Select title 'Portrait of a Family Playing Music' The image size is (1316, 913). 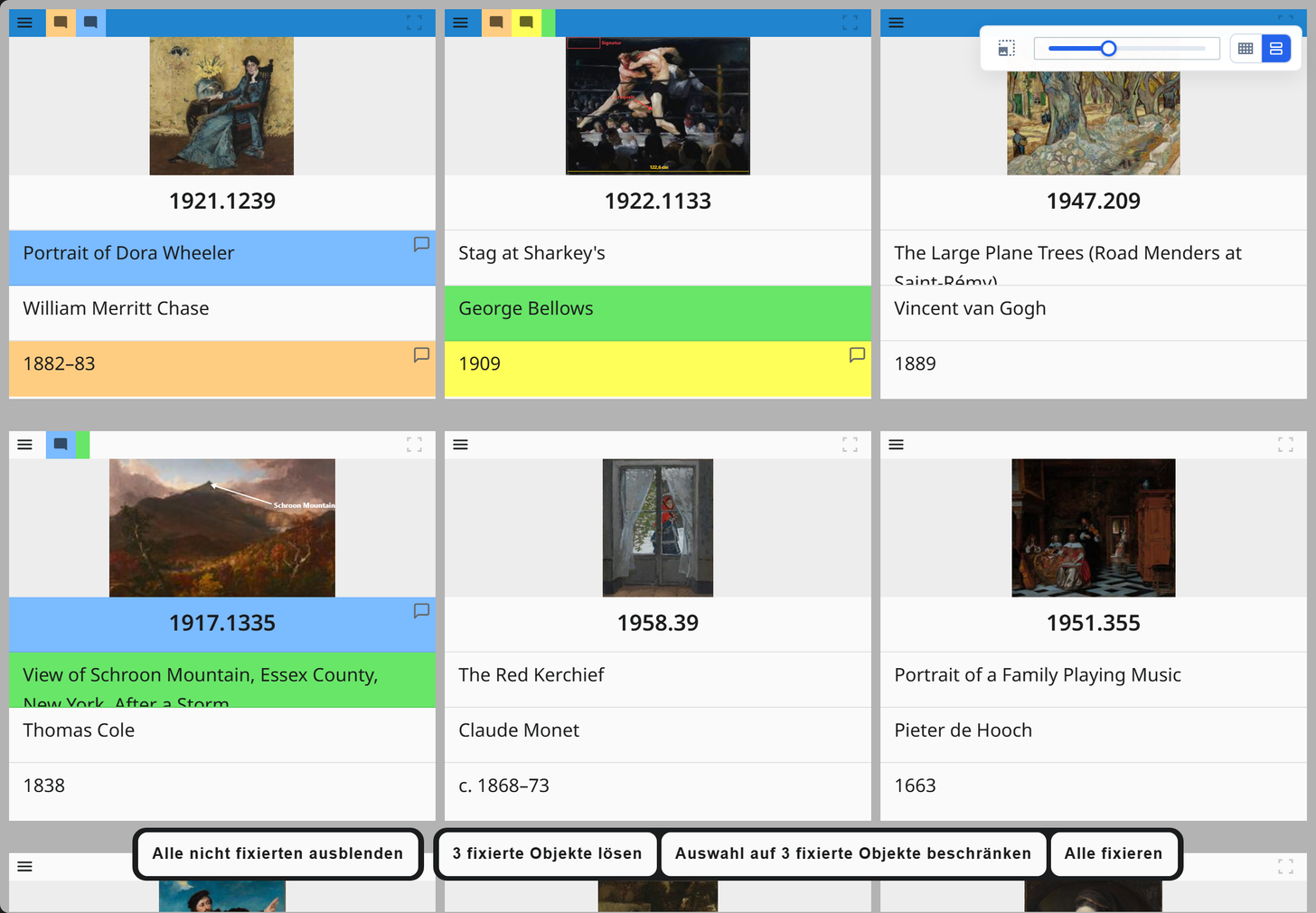tap(1038, 675)
